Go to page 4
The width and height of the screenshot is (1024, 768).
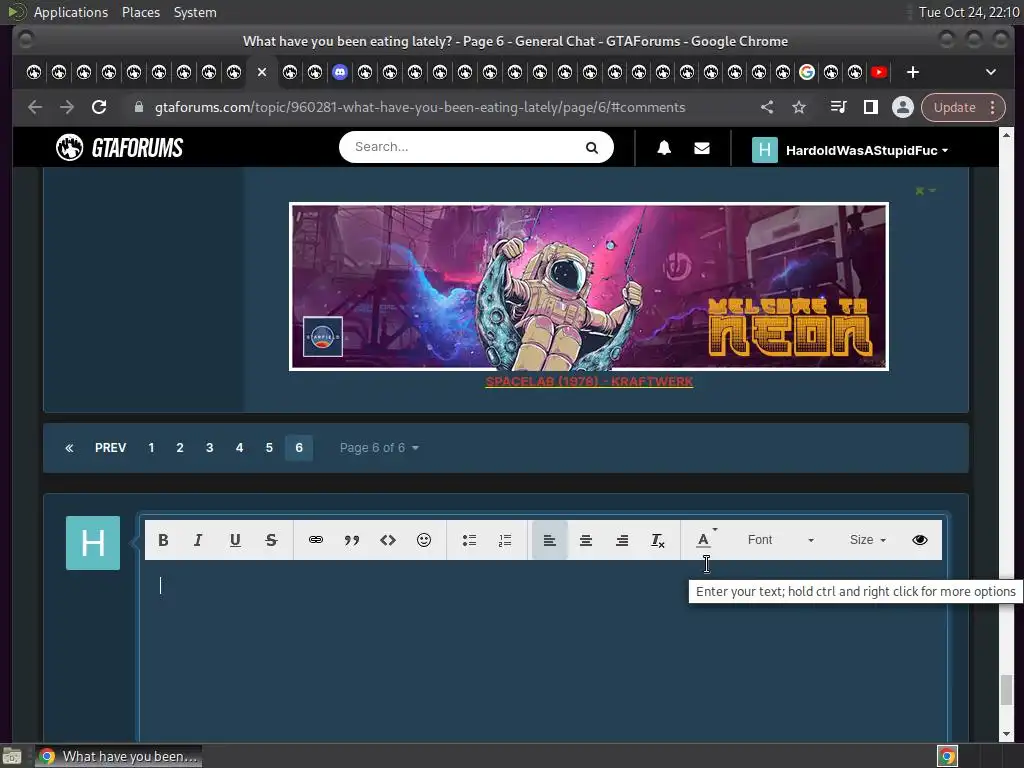240,448
